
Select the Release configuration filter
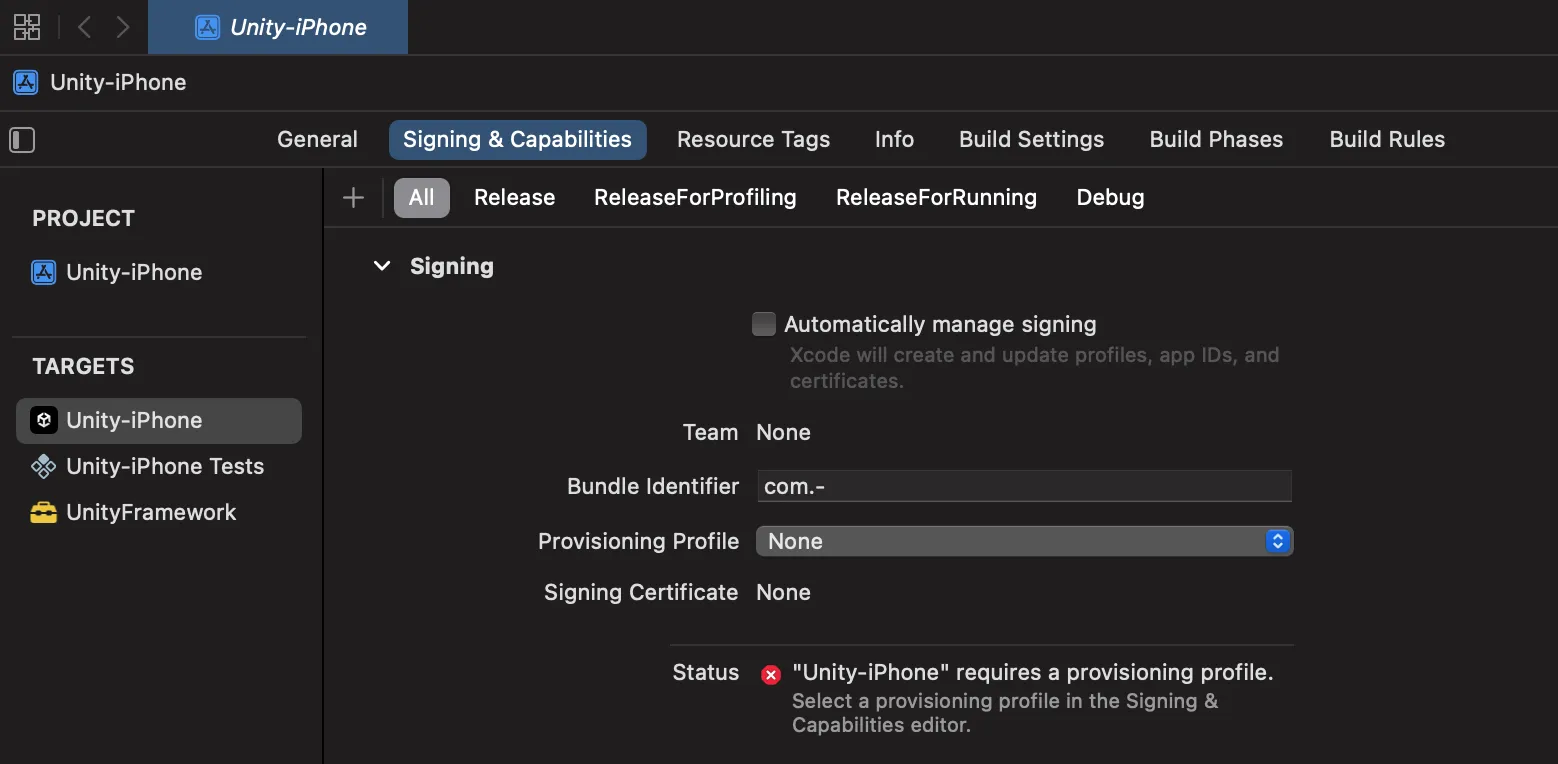point(514,198)
